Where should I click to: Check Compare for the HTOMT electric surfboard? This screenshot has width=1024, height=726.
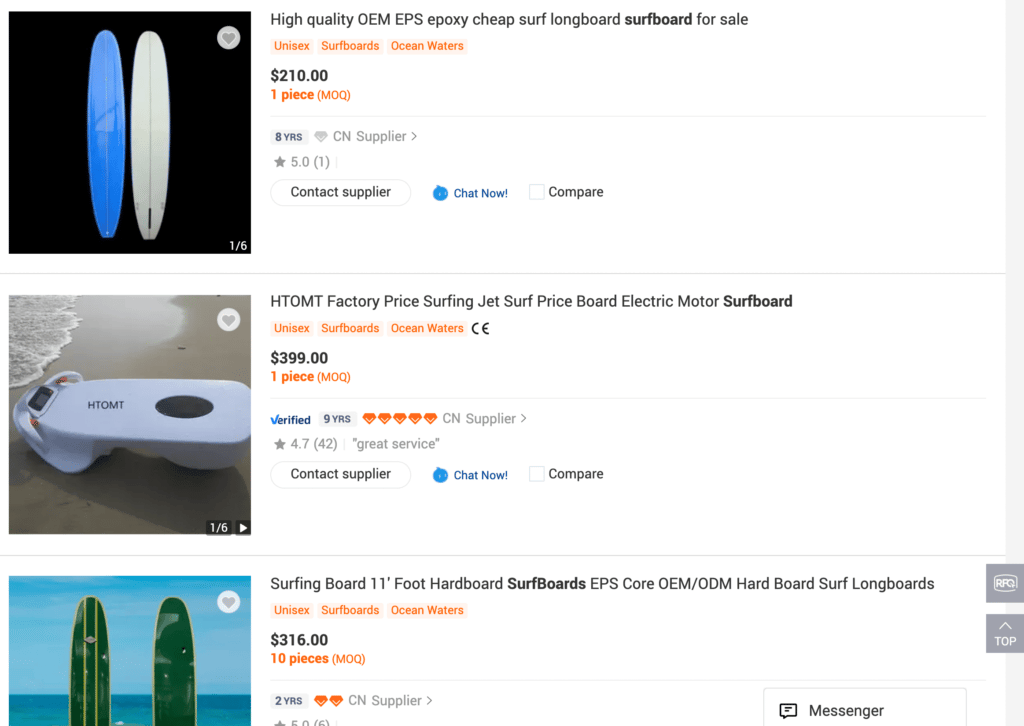537,474
